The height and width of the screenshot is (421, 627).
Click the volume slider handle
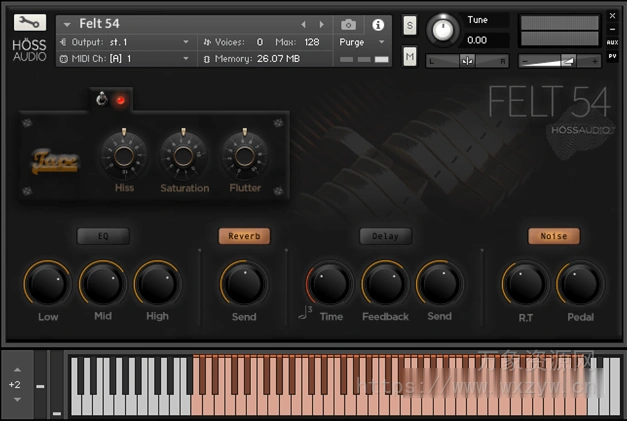568,61
